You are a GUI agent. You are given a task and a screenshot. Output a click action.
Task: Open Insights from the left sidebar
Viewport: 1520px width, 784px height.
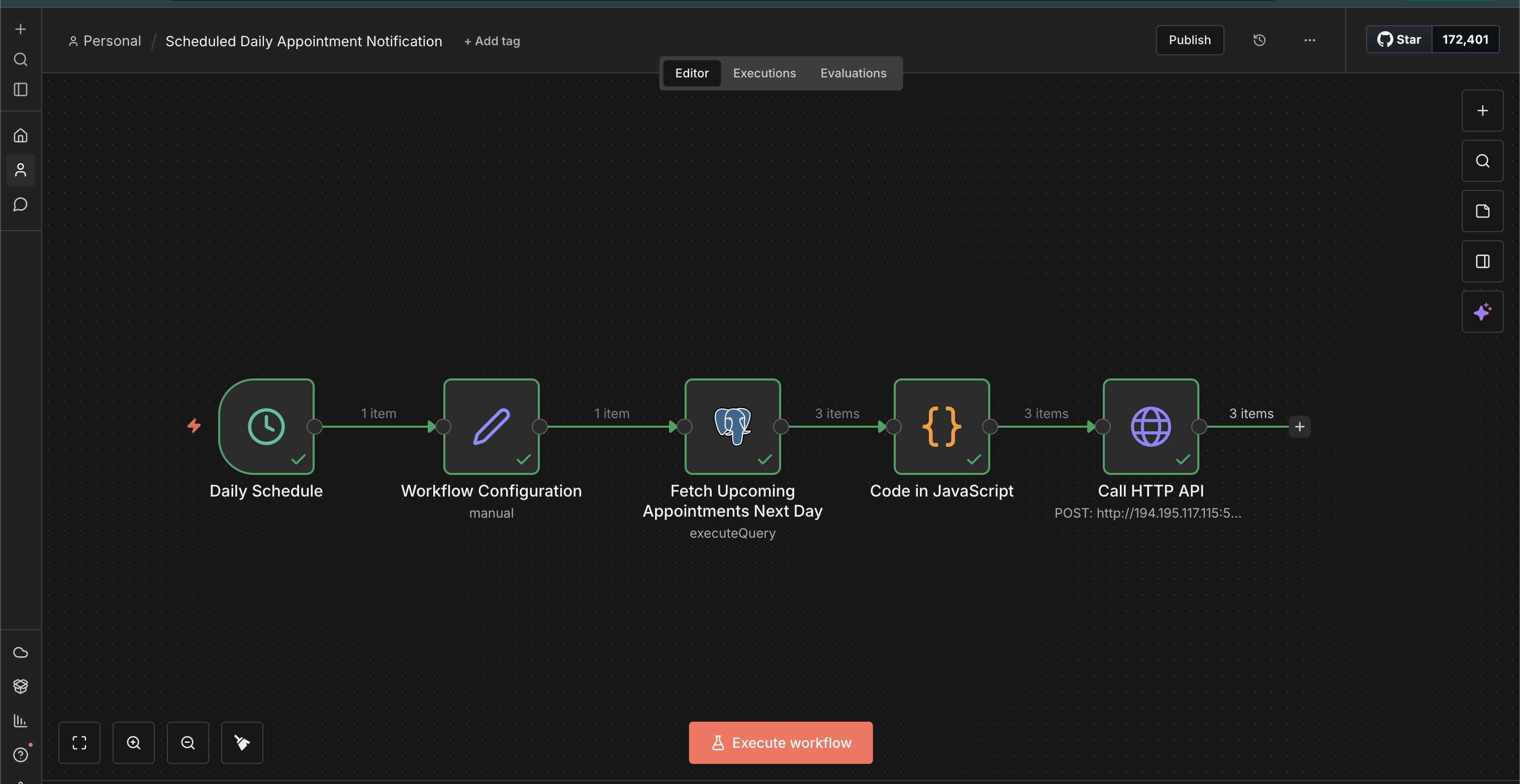click(x=21, y=720)
